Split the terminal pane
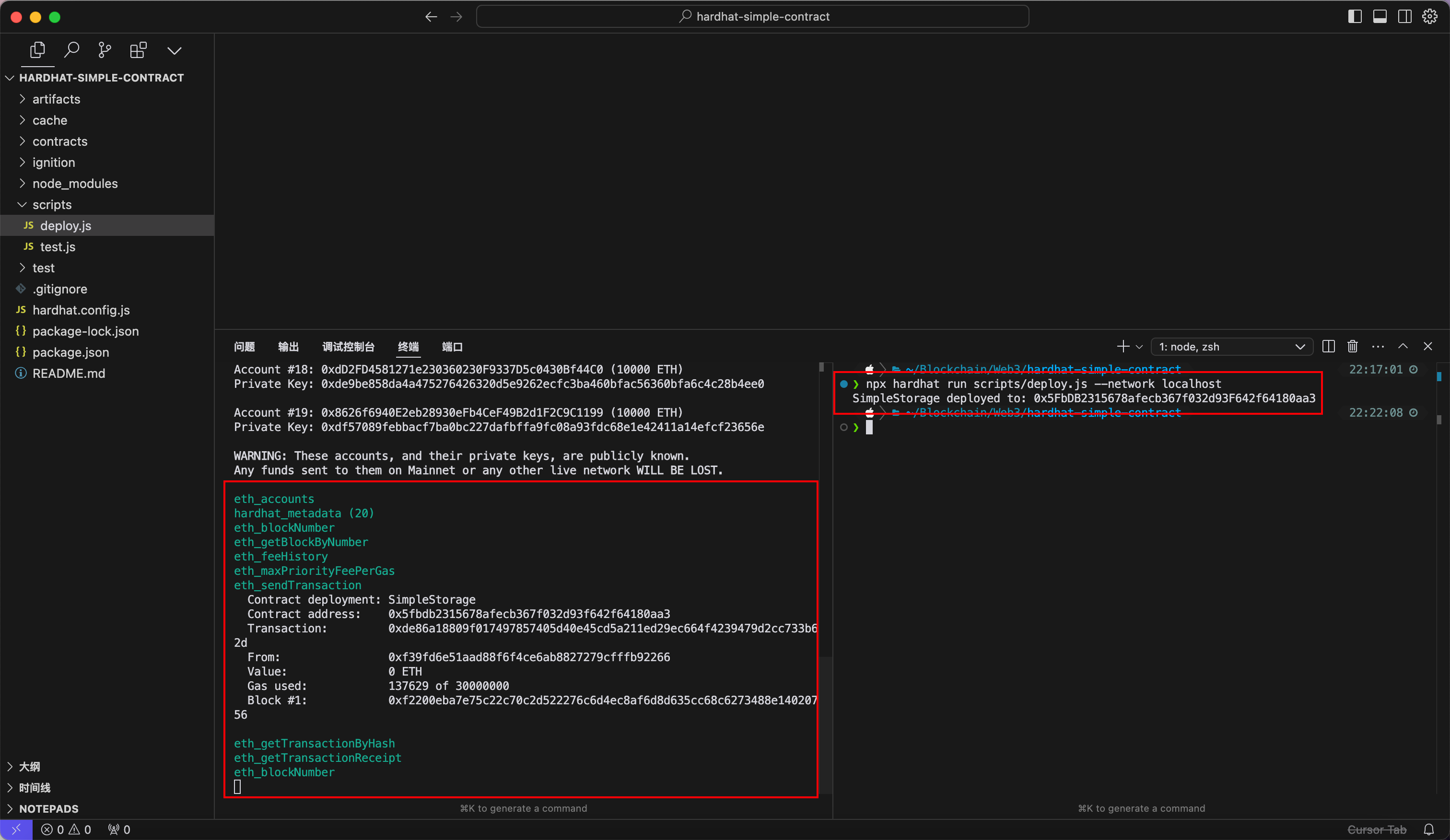 coord(1329,346)
